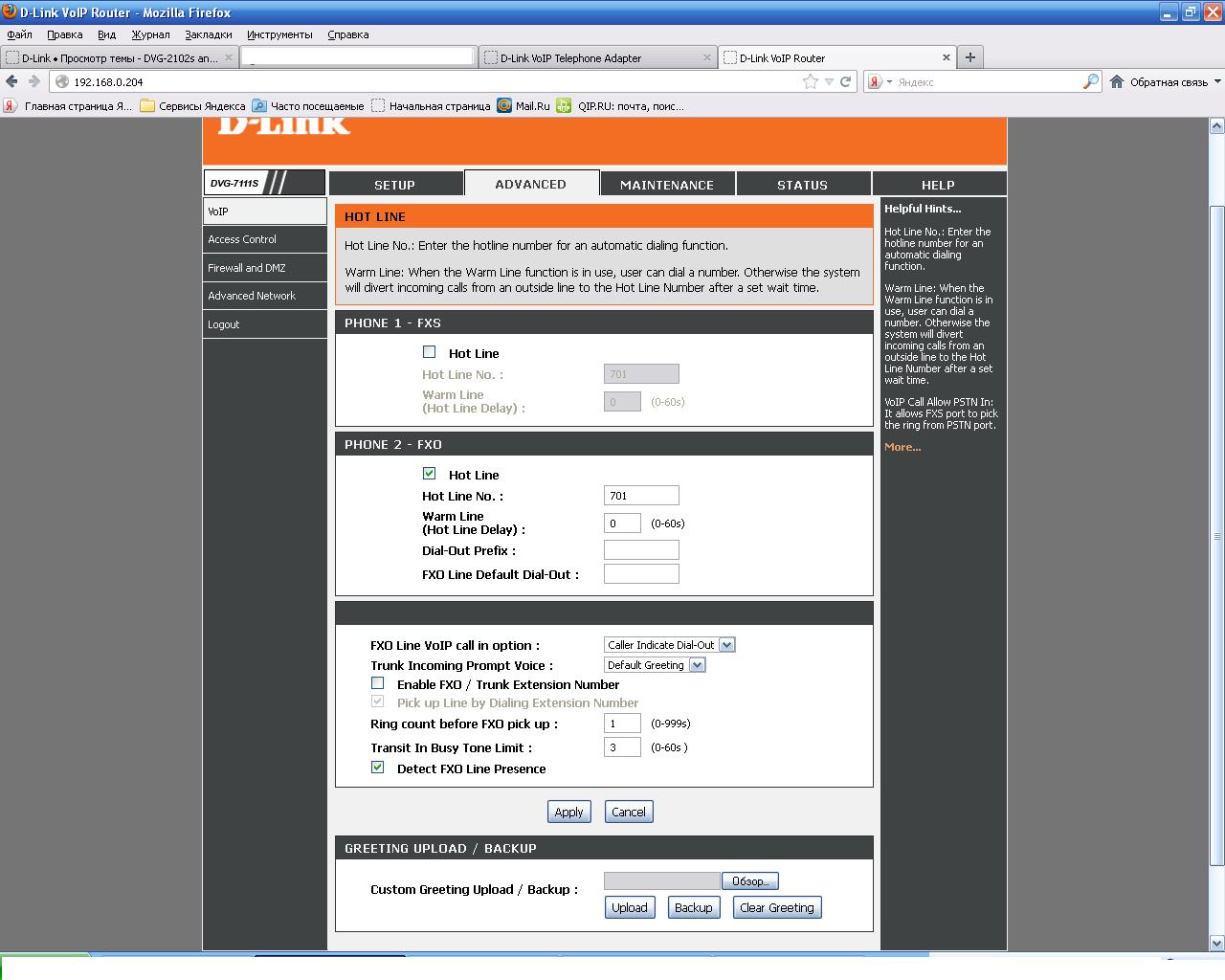This screenshot has width=1225, height=980.
Task: Open Access Control in the sidebar
Action: pos(265,239)
